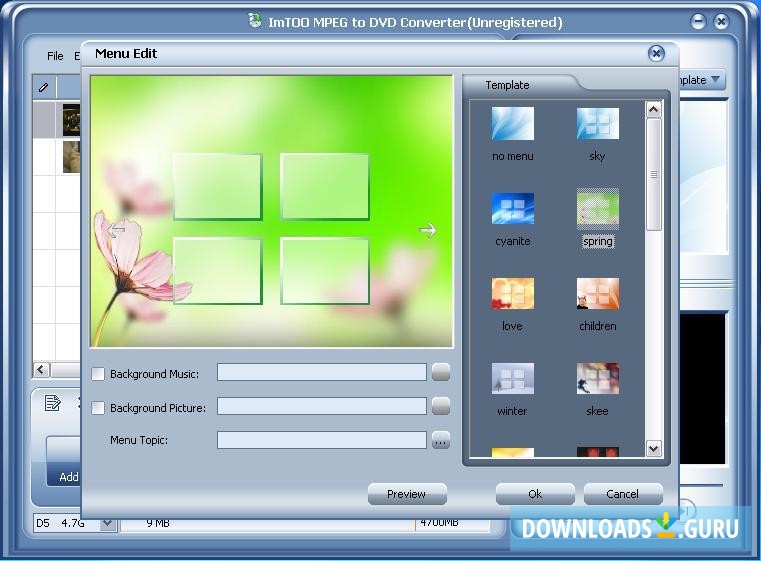
Task: Click bottom-right menu button placeholder in preview
Action: pyautogui.click(x=325, y=271)
